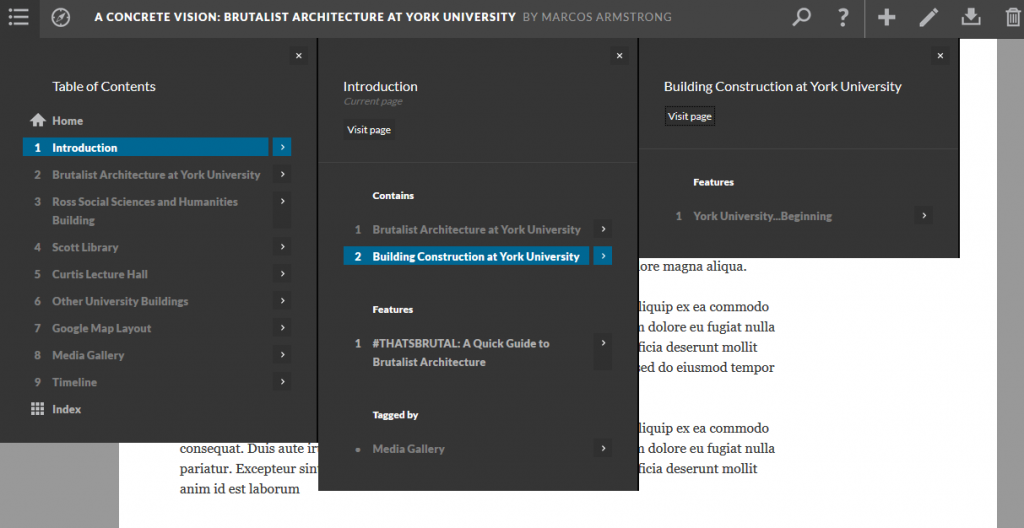
Task: Click Visit page in Introduction panel
Action: point(369,130)
